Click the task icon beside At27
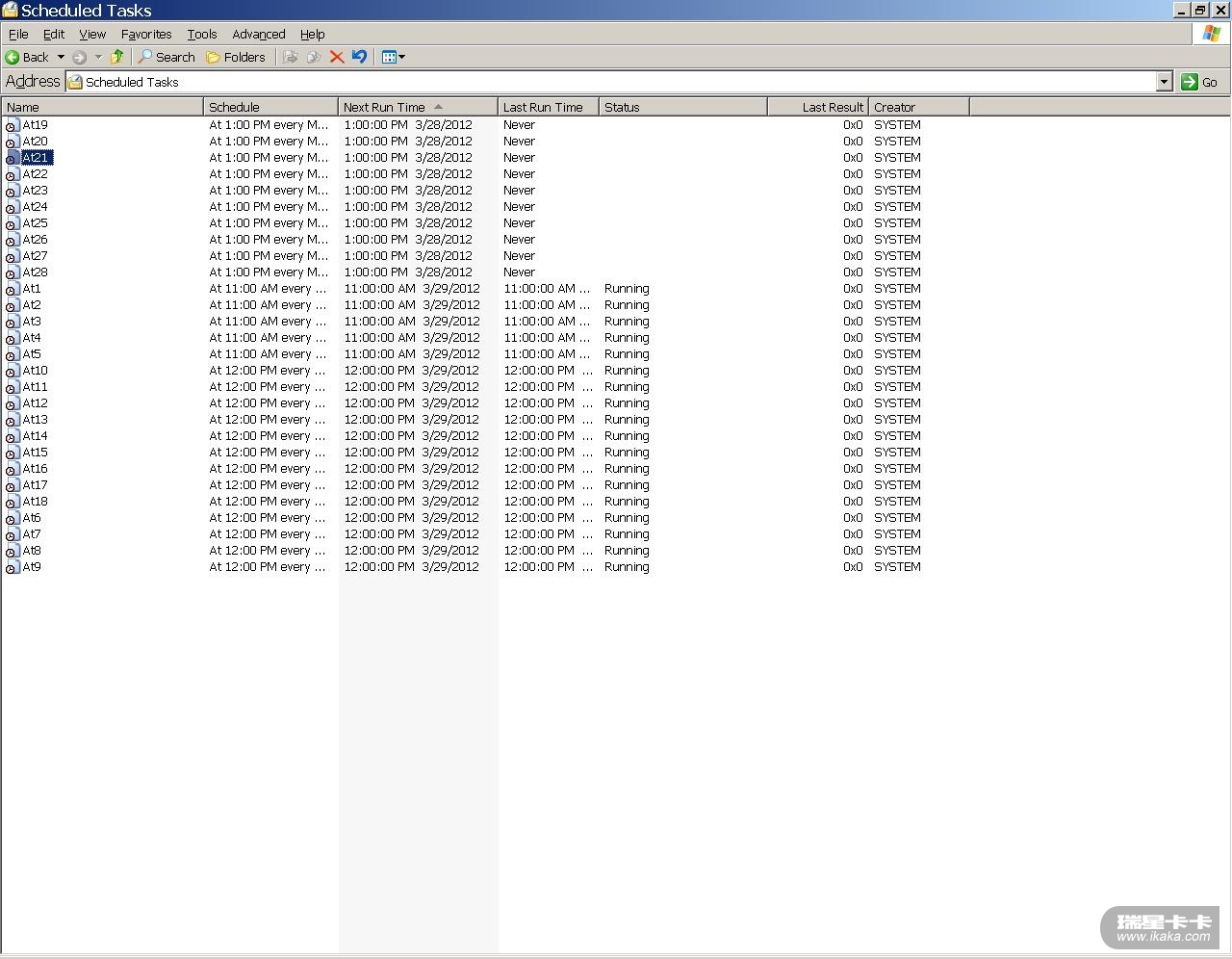This screenshot has width=1232, height=959. (13, 256)
